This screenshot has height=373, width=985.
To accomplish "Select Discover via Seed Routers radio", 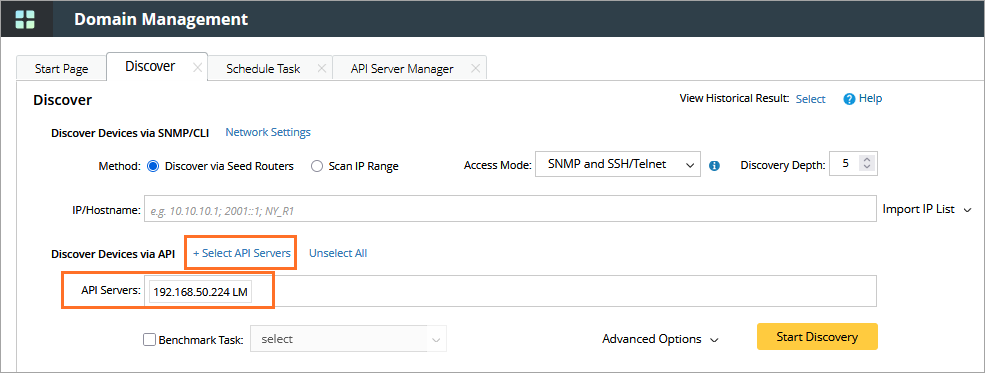I will (x=153, y=166).
